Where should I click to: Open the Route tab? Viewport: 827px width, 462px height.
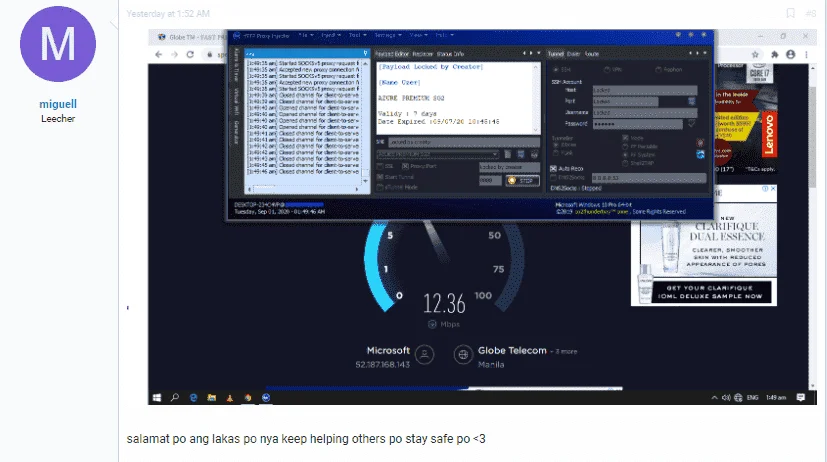click(x=591, y=54)
